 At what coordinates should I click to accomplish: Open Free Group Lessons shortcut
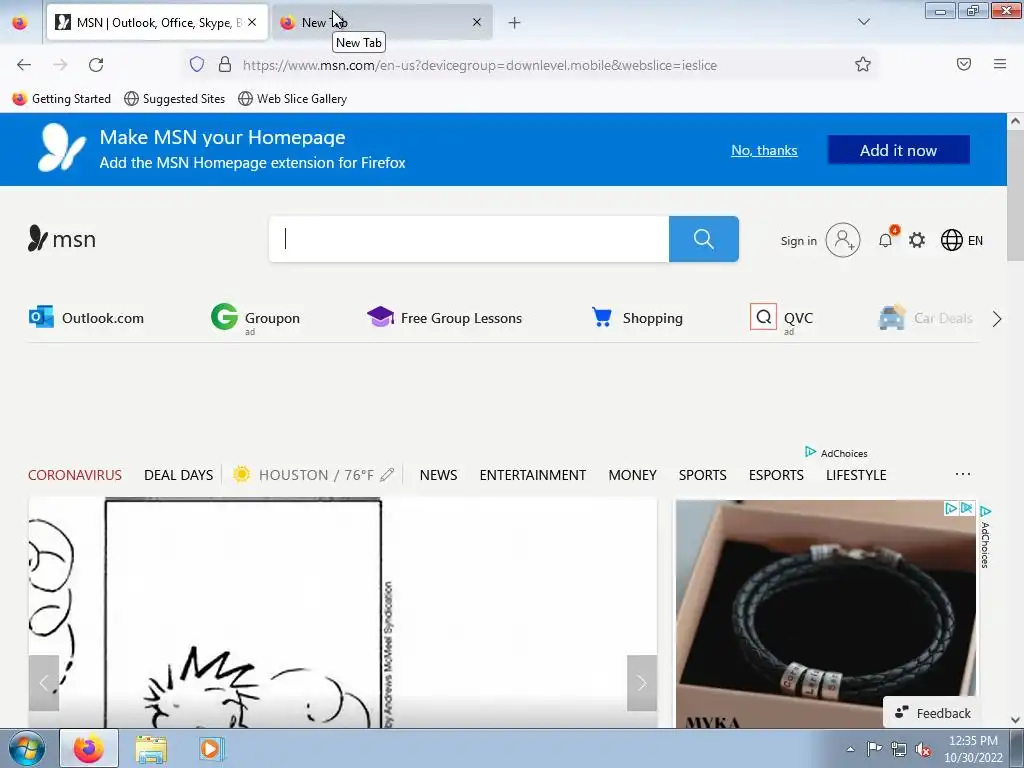click(445, 318)
